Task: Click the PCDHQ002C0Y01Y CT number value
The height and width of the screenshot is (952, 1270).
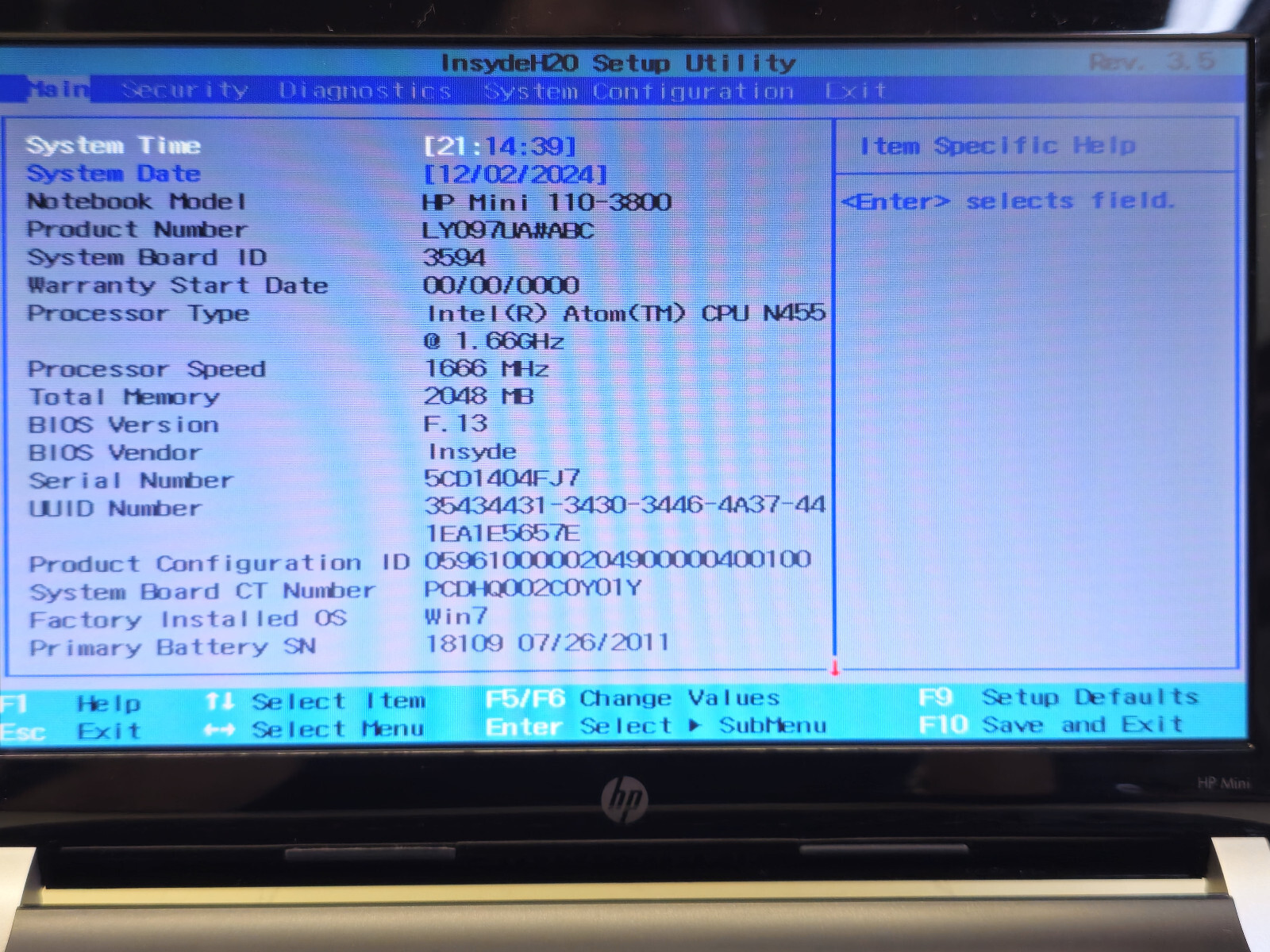Action: pos(533,589)
